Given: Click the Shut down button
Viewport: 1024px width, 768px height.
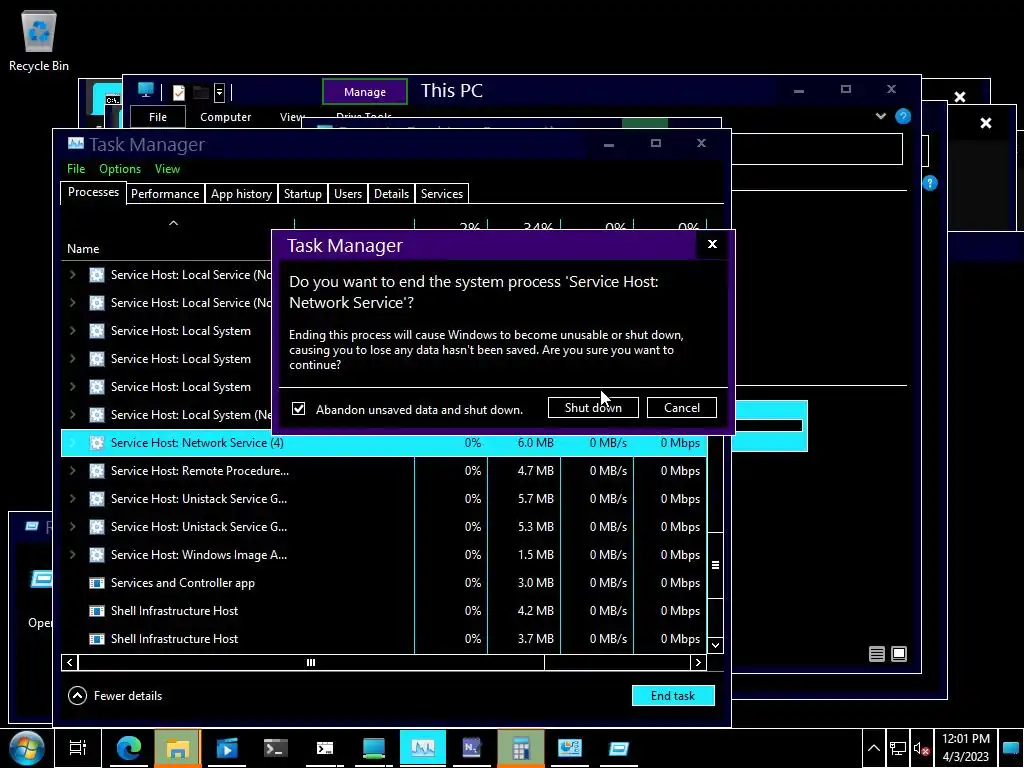Looking at the screenshot, I should point(593,408).
